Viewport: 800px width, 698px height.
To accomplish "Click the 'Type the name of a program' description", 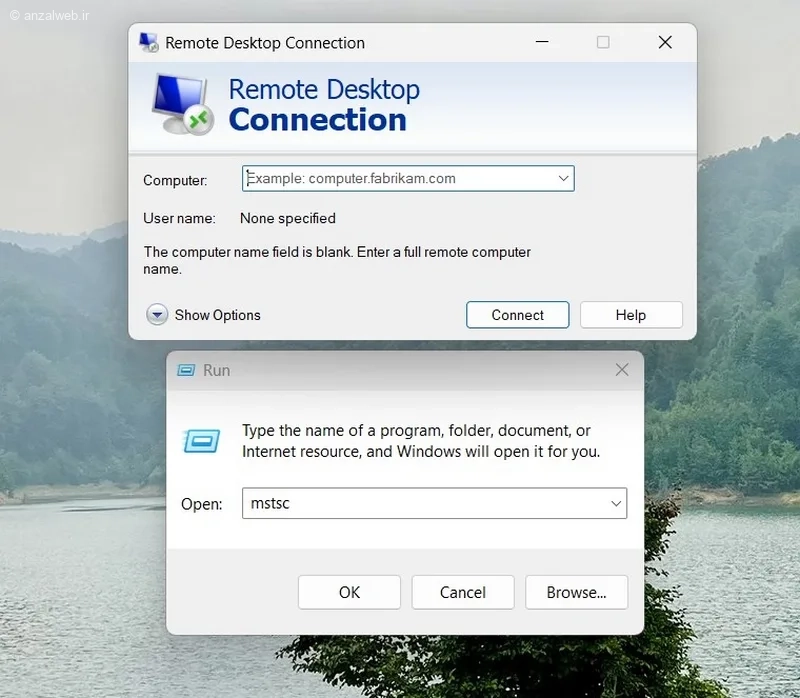I will pyautogui.click(x=421, y=441).
